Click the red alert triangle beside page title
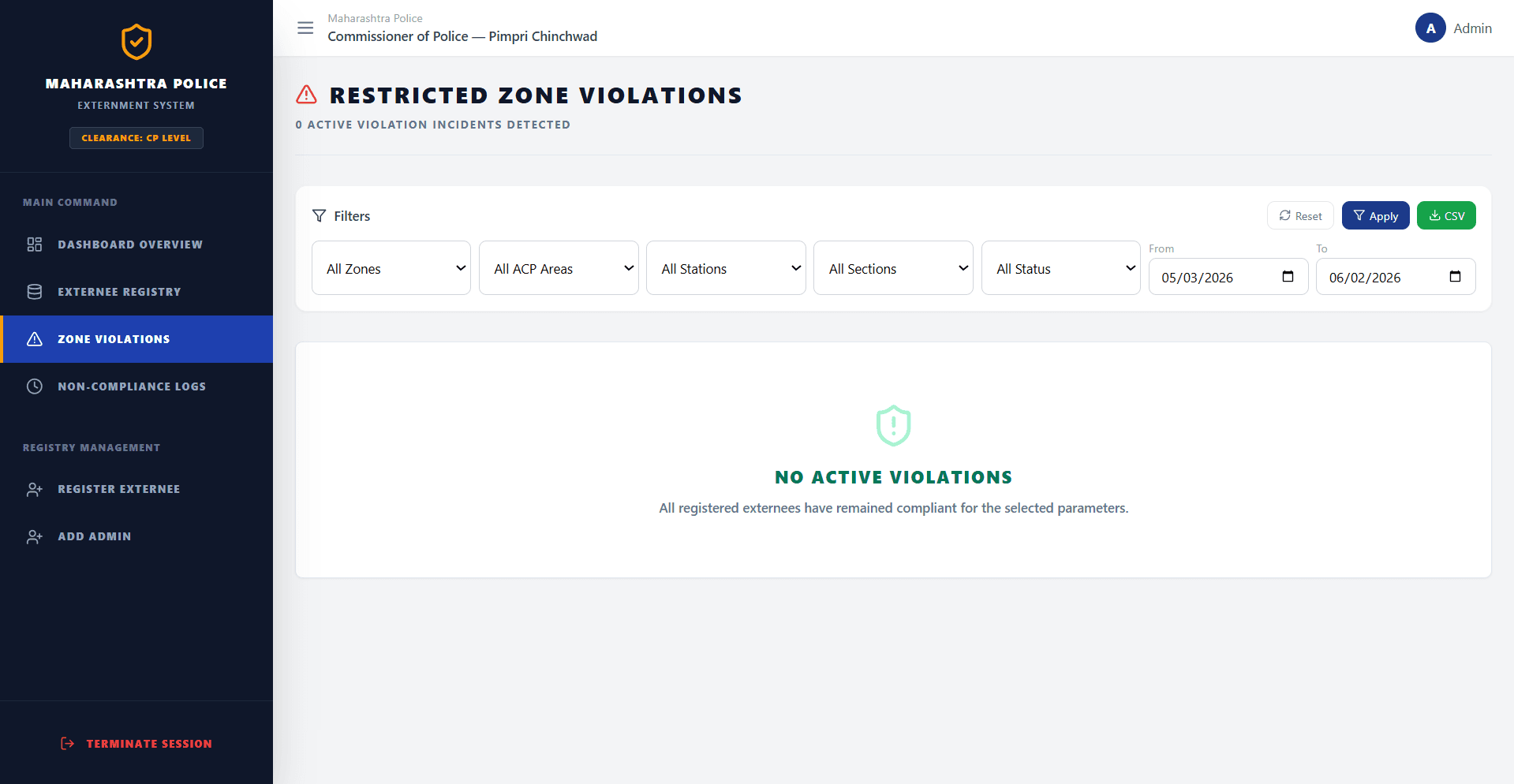Viewport: 1514px width, 784px height. (306, 95)
